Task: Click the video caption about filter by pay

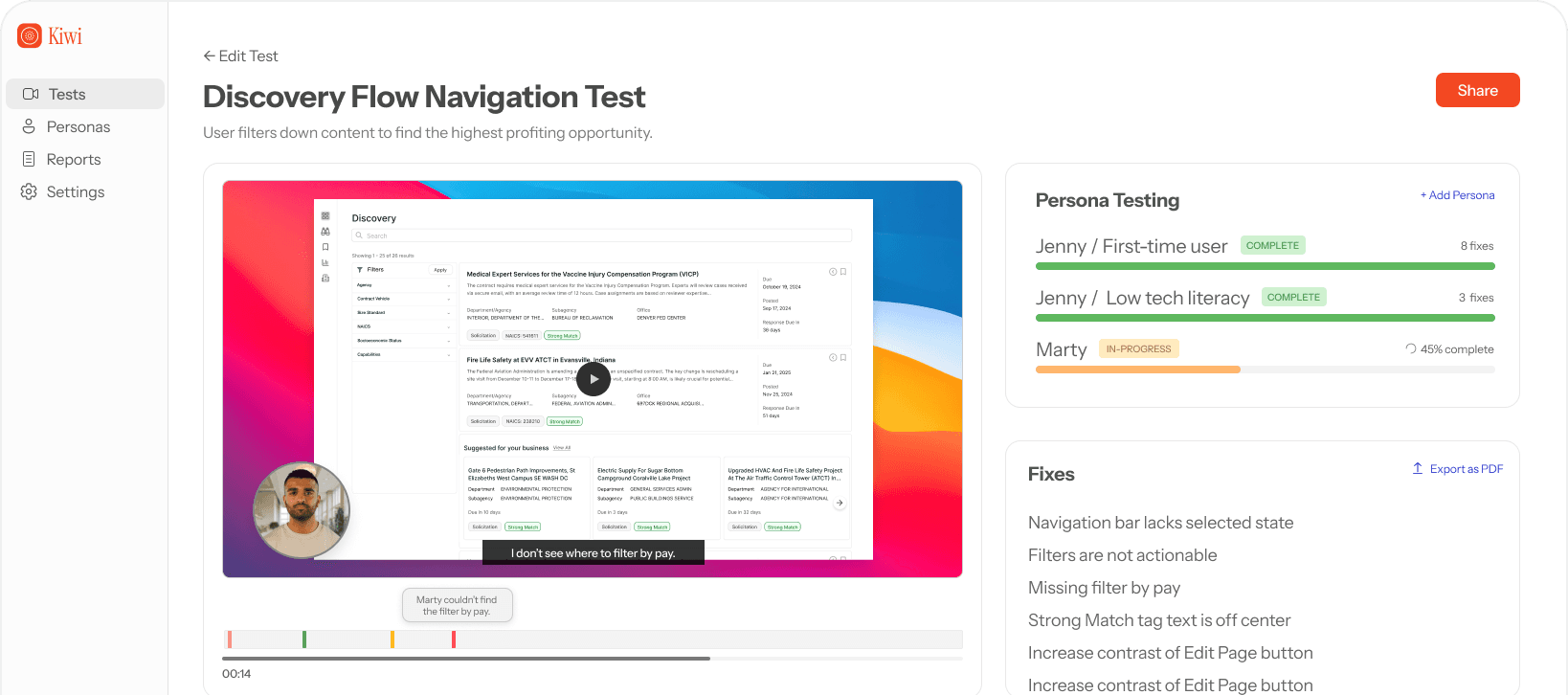Action: click(594, 552)
